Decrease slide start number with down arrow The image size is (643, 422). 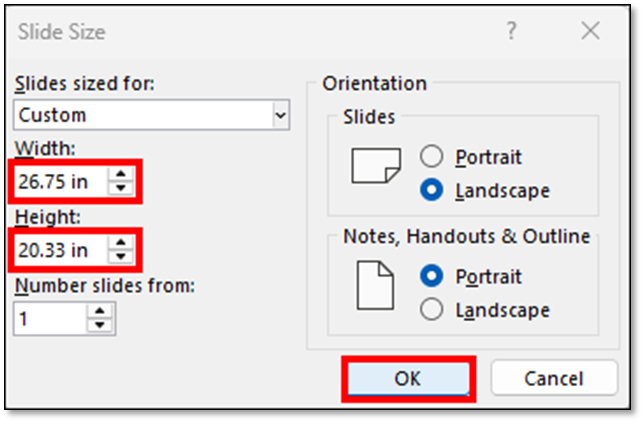(x=101, y=325)
